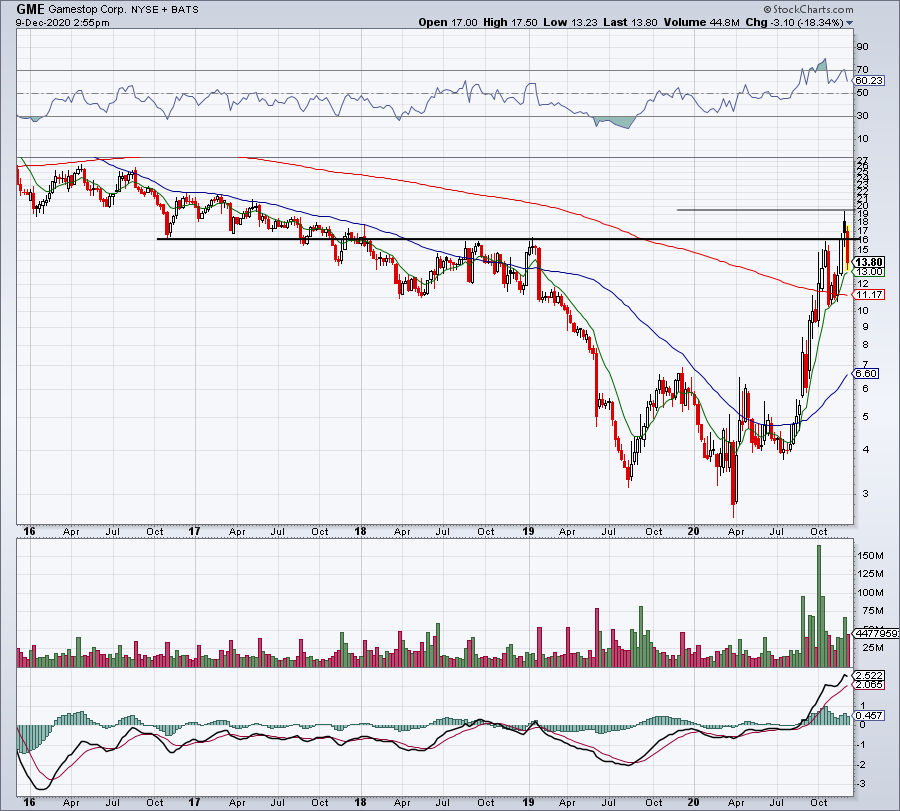This screenshot has height=811, width=900.
Task: Click the blue moving average tag 6.60
Action: 866,374
